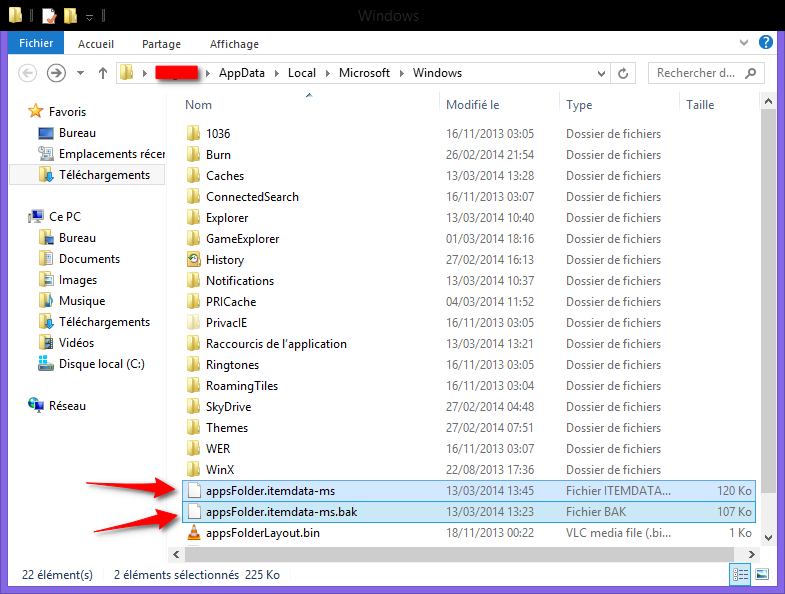Open the Fichier ribbon tab

click(36, 43)
